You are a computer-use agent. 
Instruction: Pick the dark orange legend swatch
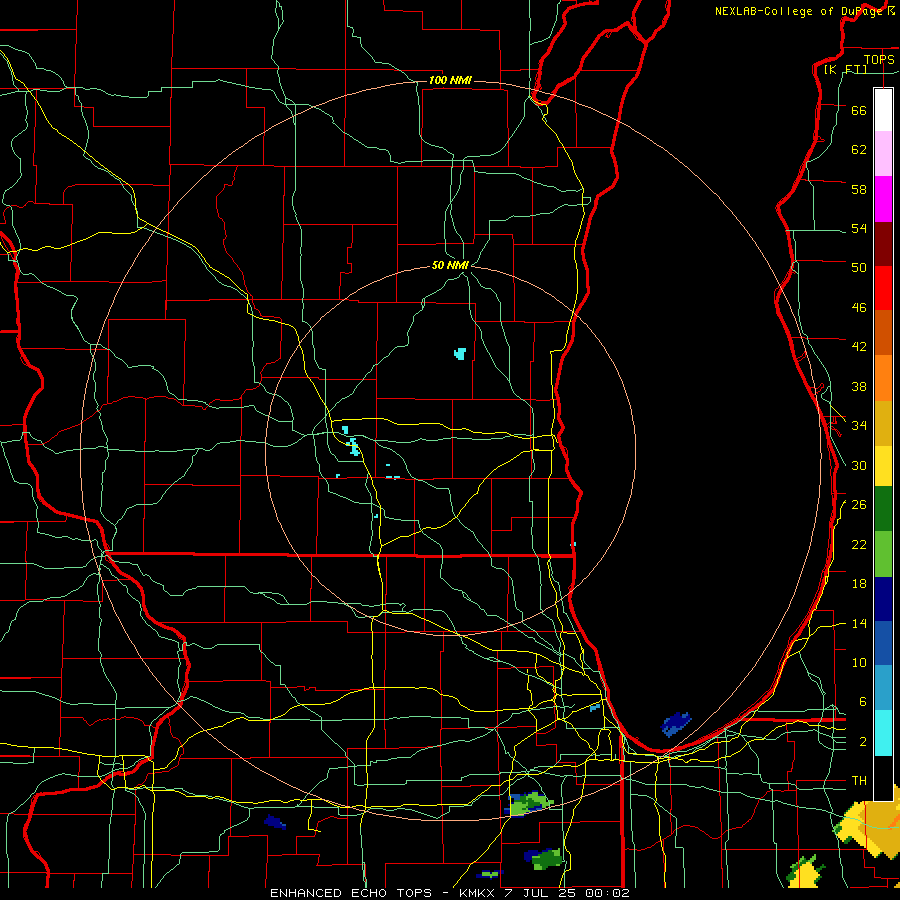(x=883, y=333)
